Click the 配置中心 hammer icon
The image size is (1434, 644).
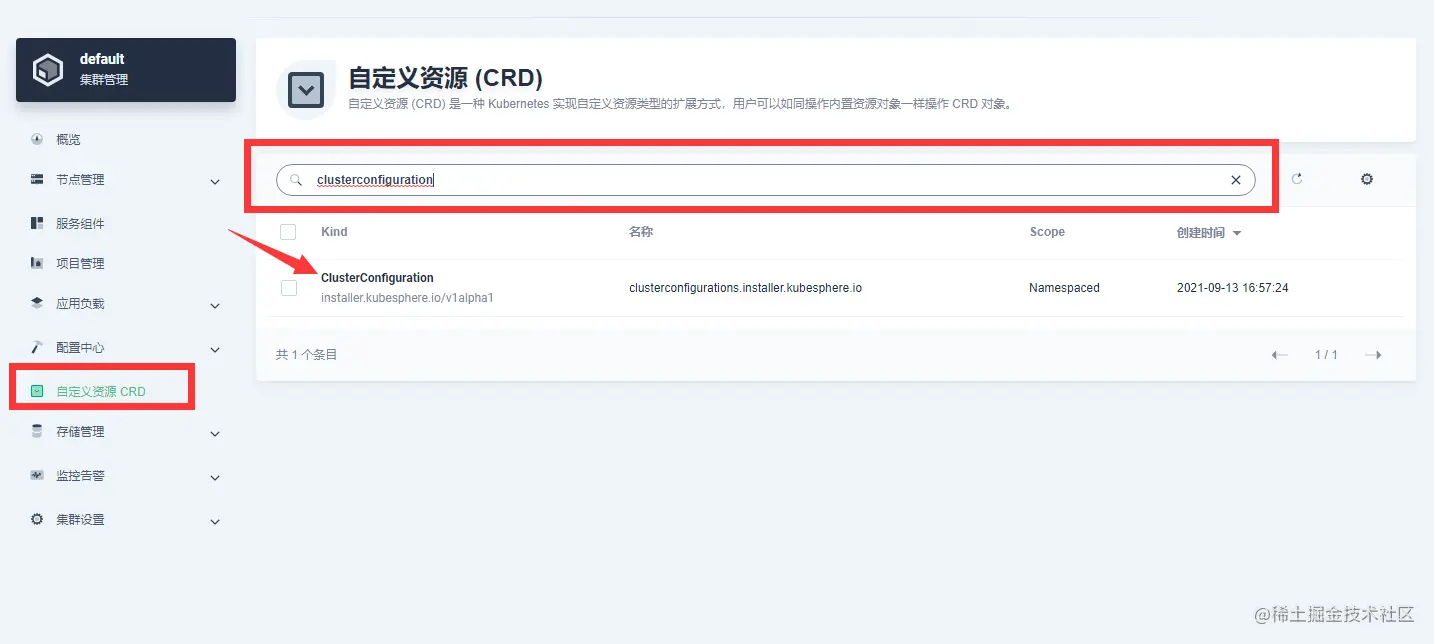point(37,347)
